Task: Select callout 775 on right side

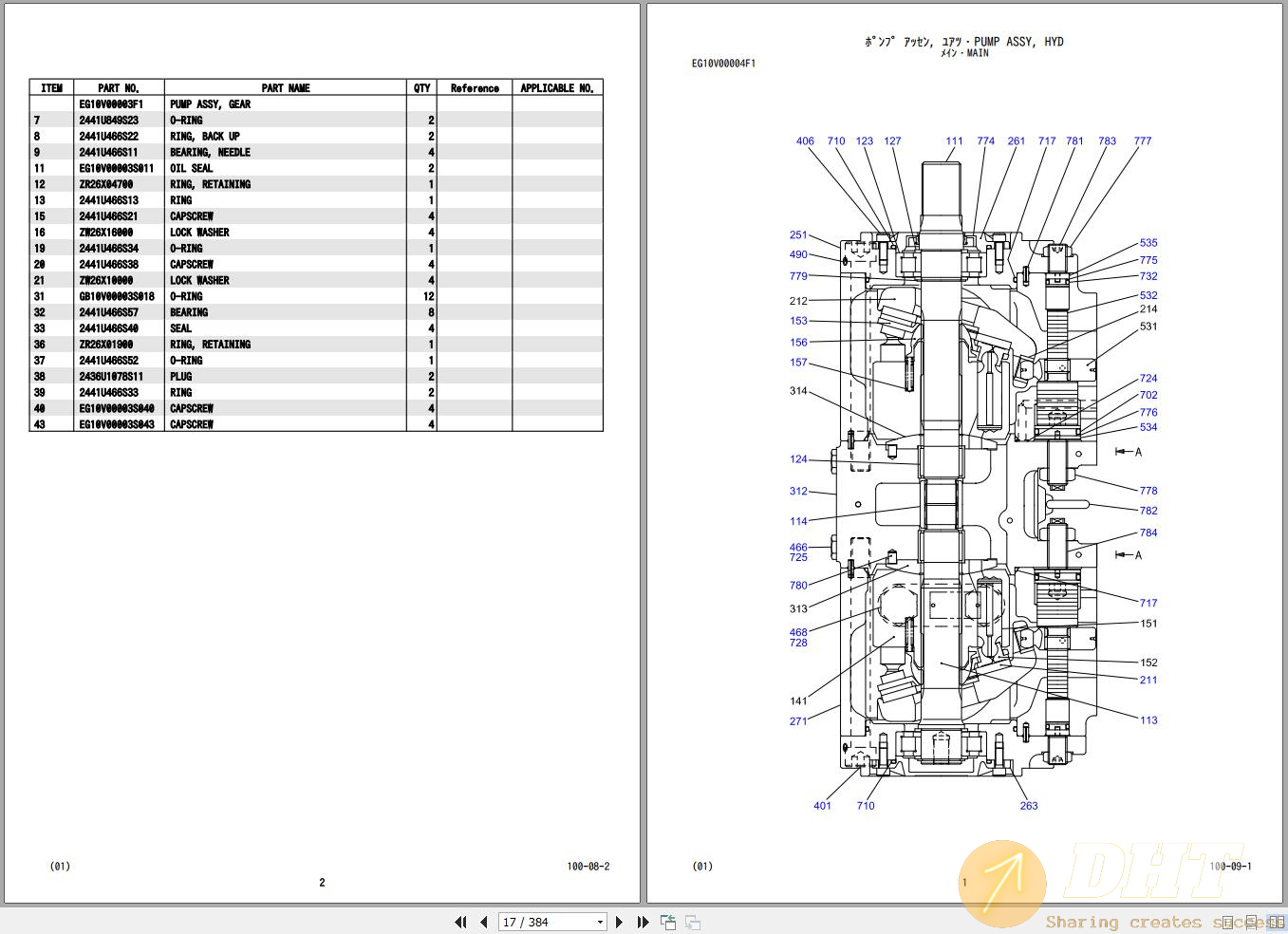Action: (1148, 260)
